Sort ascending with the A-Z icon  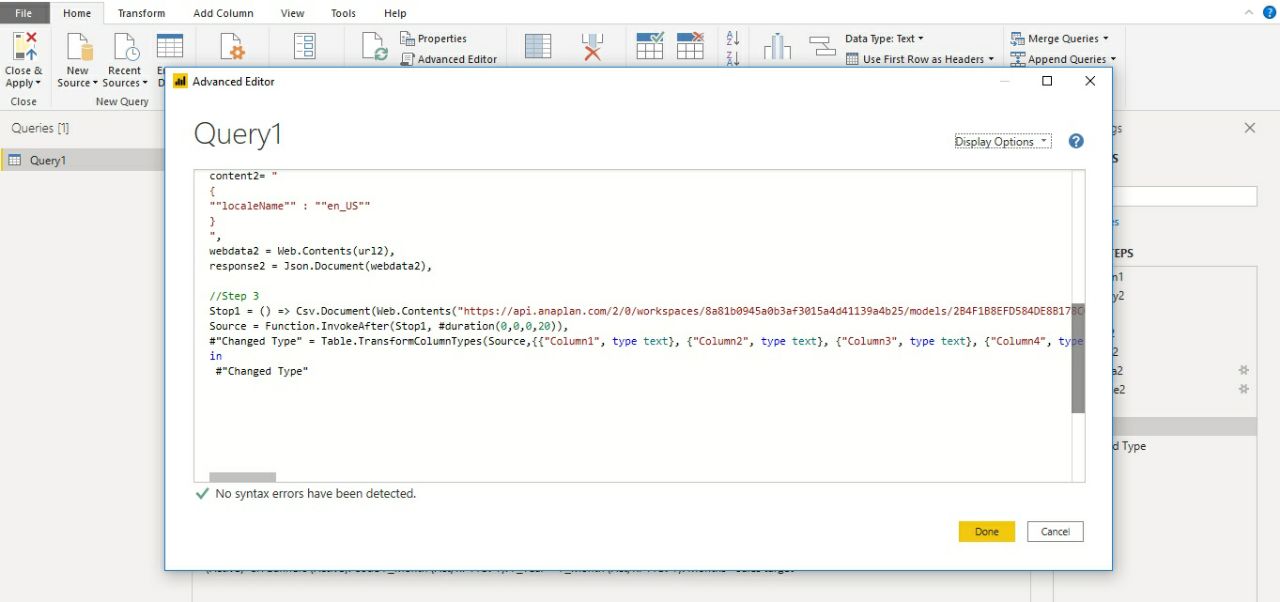pos(732,38)
